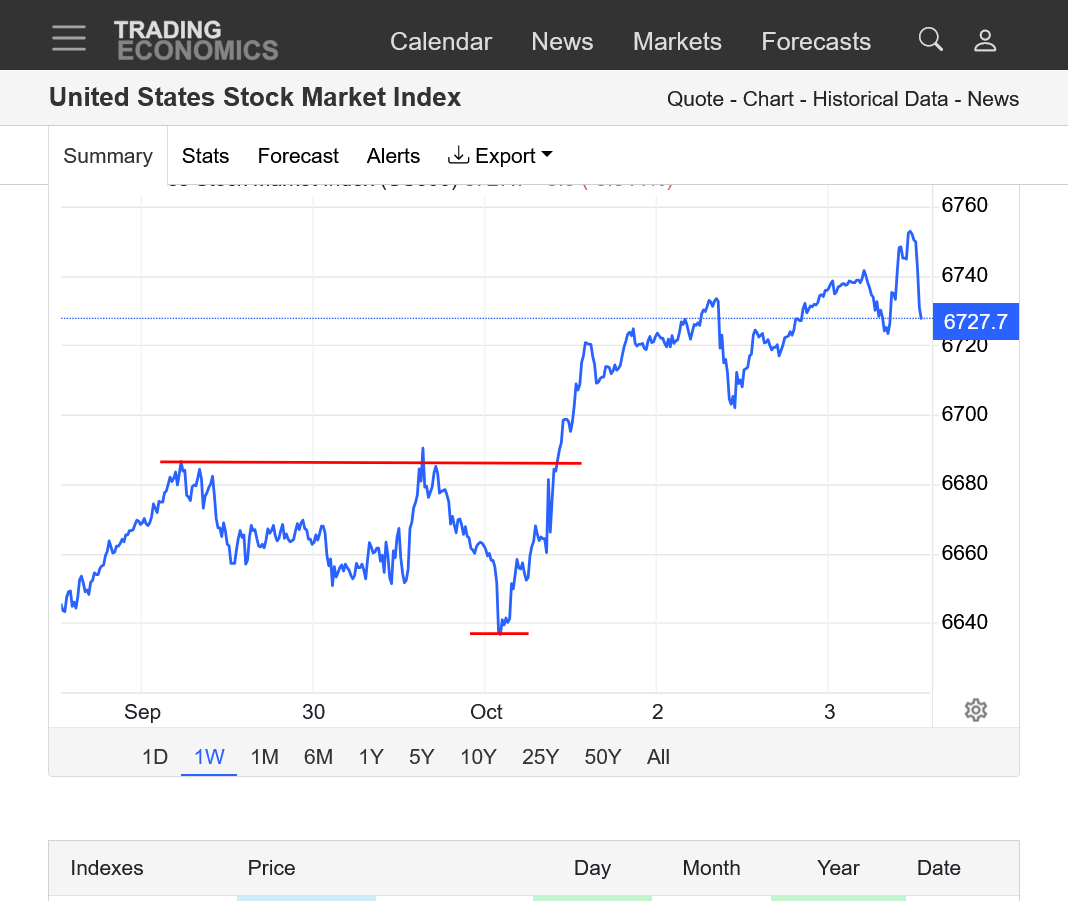The image size is (1068, 901).
Task: Expand the Export dropdown
Action: 500,156
